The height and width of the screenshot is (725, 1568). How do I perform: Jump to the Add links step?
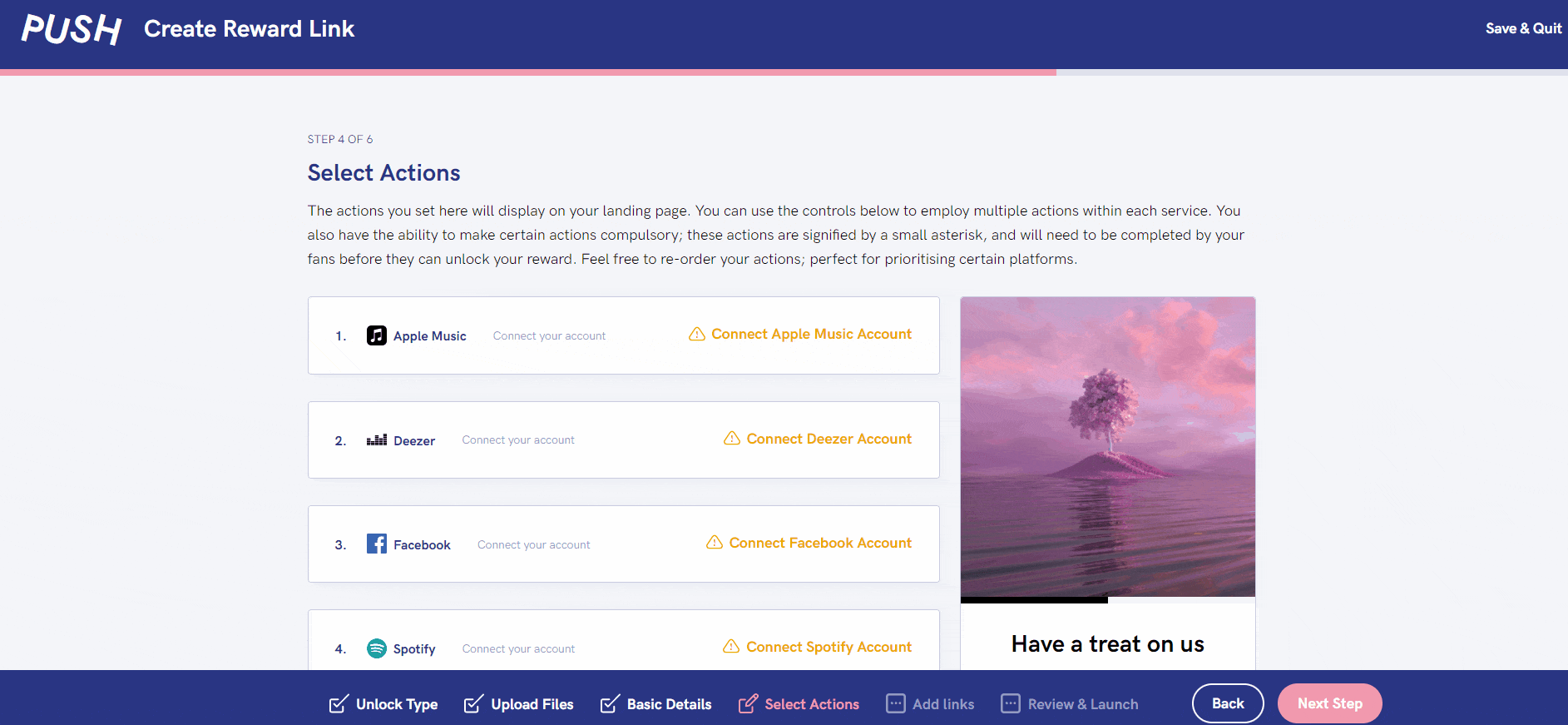[x=930, y=704]
